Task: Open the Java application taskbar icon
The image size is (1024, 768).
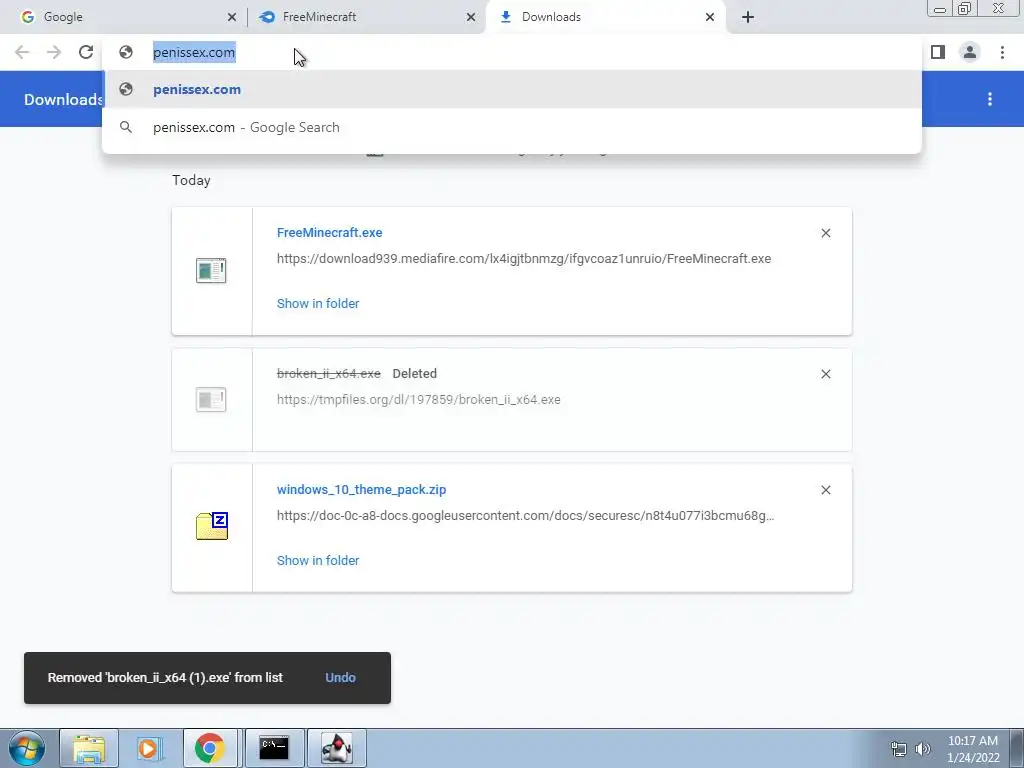Action: (x=337, y=748)
